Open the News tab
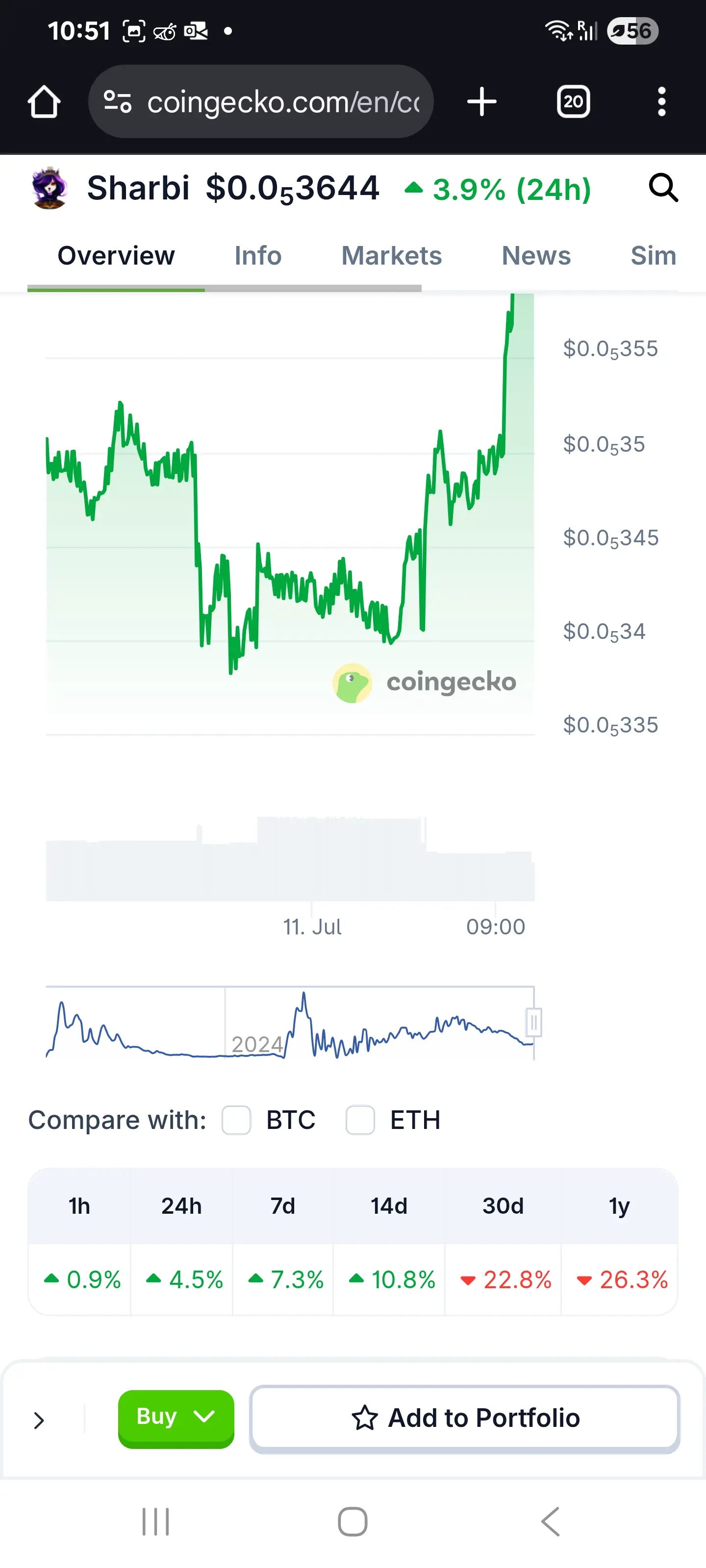The height and width of the screenshot is (1568, 706). (536, 256)
